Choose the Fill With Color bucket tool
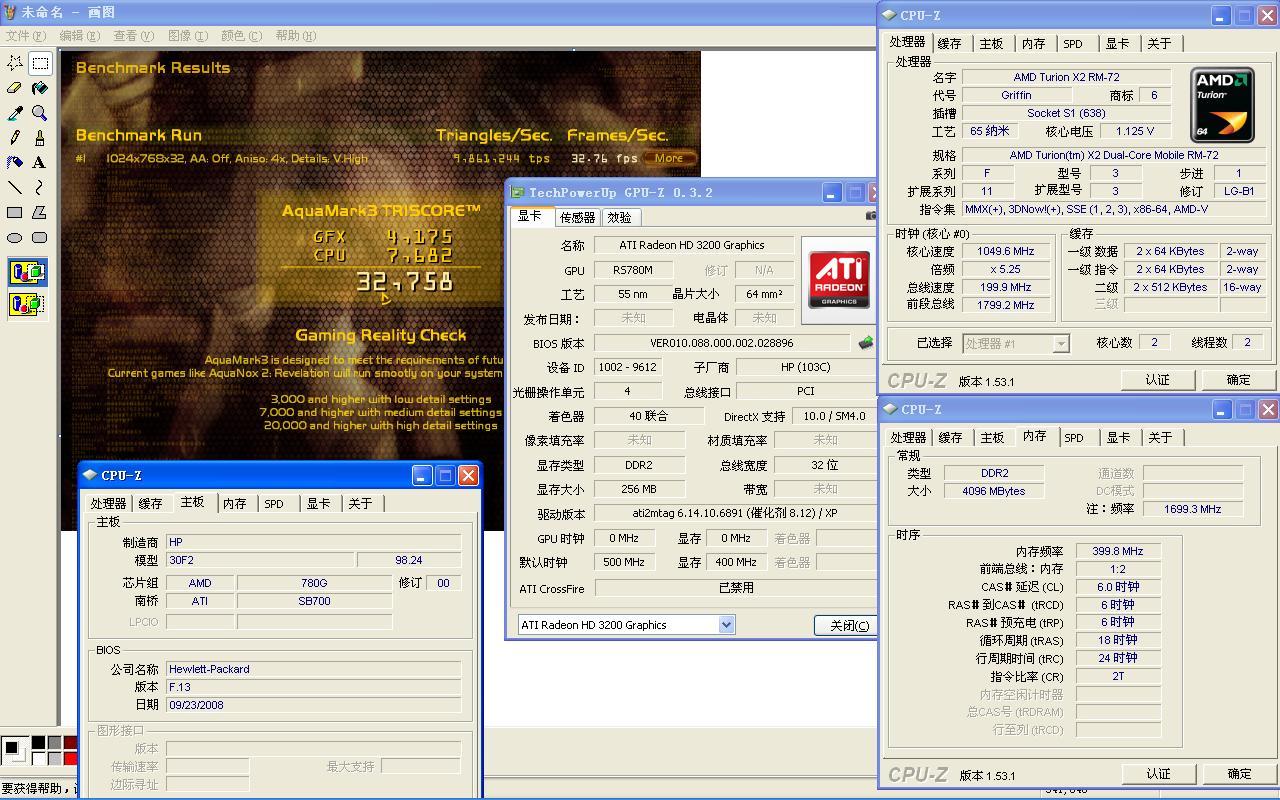Image resolution: width=1280 pixels, height=800 pixels. click(40, 88)
